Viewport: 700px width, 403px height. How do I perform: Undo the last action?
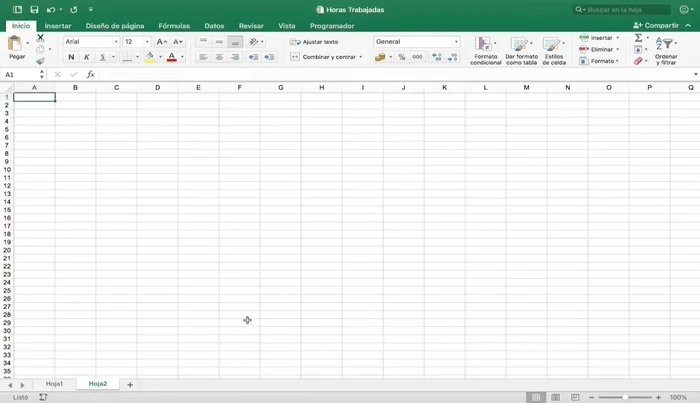pos(51,9)
